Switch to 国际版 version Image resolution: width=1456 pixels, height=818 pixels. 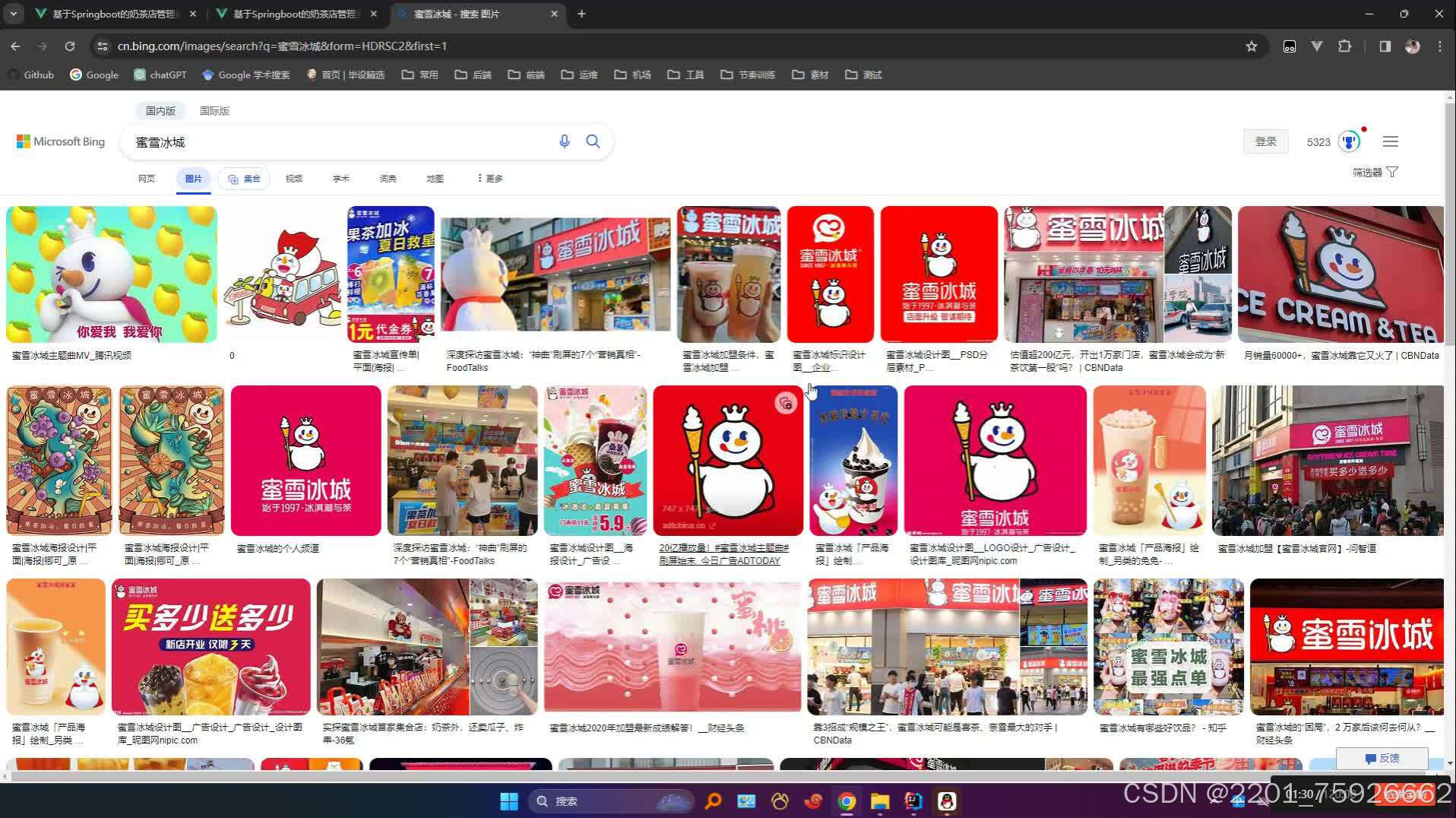pos(214,111)
